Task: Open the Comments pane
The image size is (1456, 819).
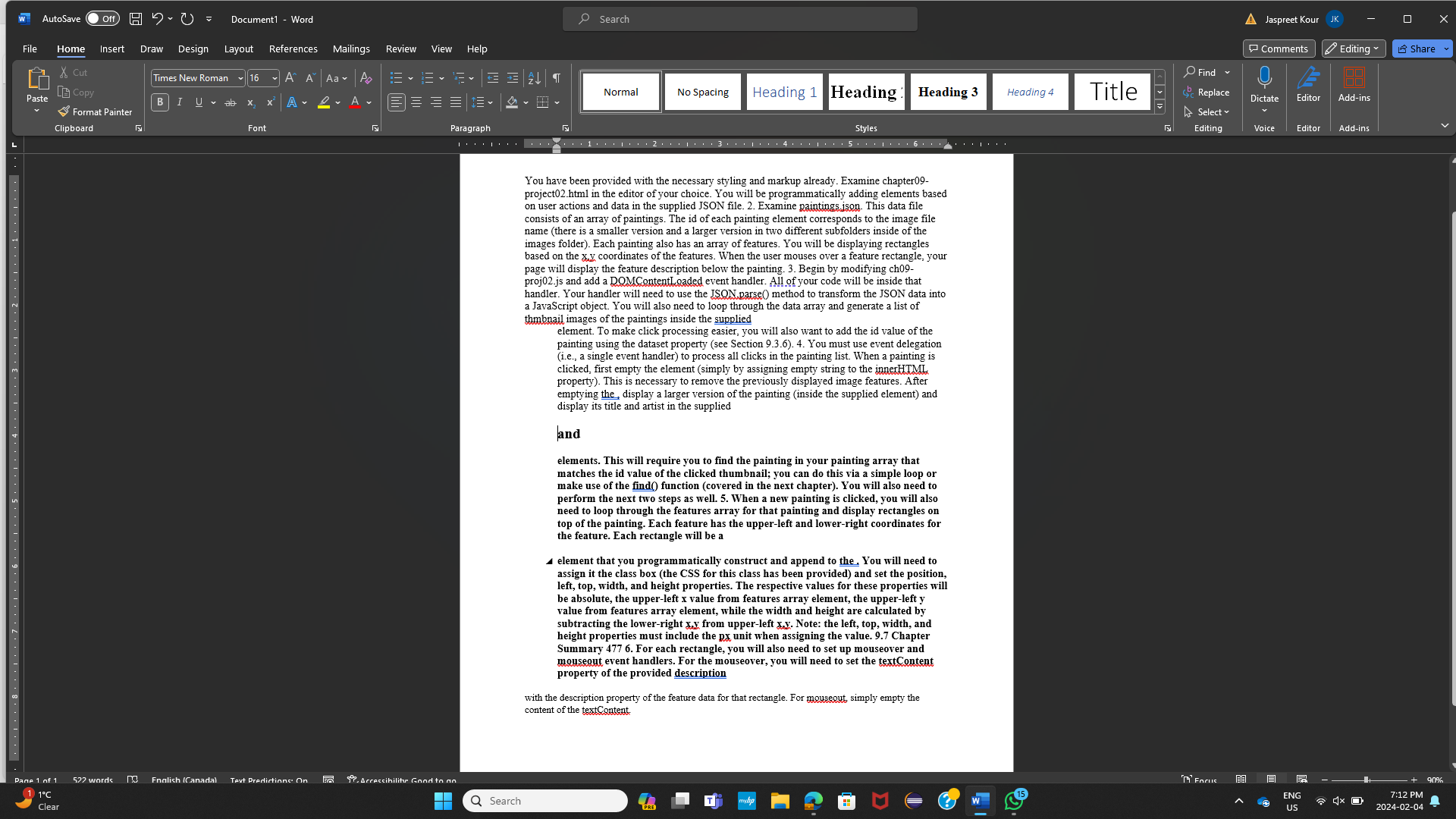Action: [x=1279, y=48]
